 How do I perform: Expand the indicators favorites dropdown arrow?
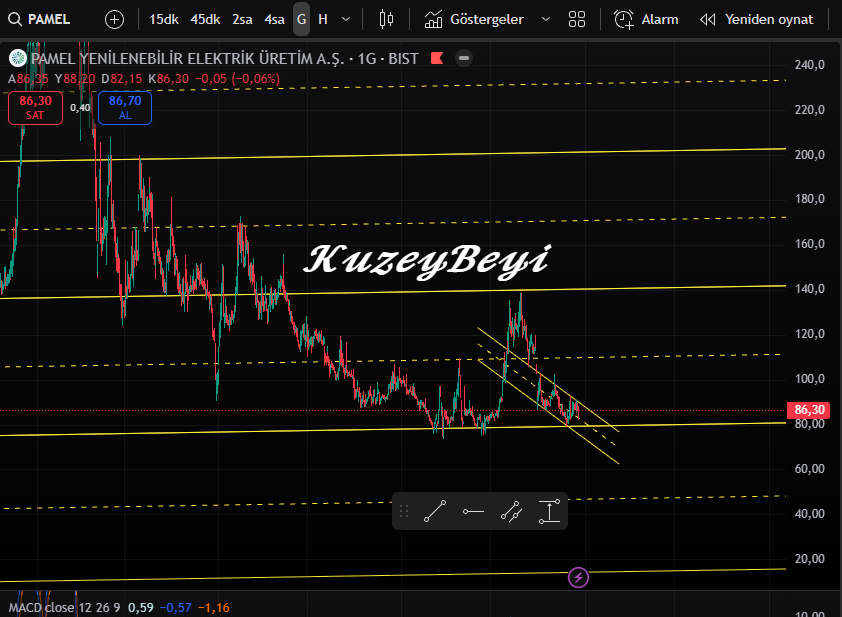[x=546, y=20]
